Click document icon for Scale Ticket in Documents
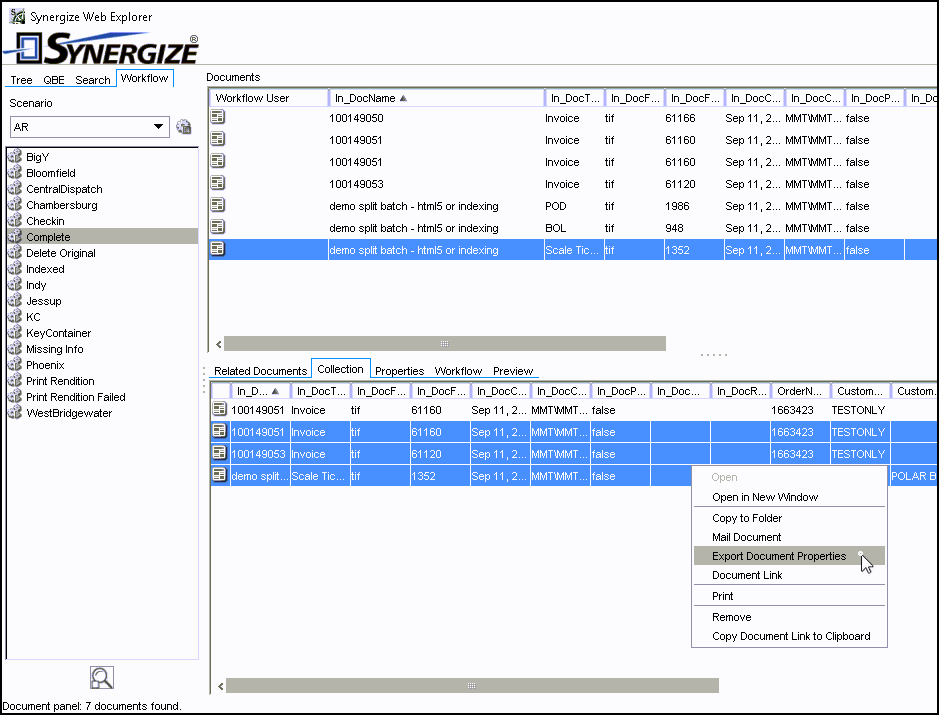The width and height of the screenshot is (939, 715). click(218, 249)
